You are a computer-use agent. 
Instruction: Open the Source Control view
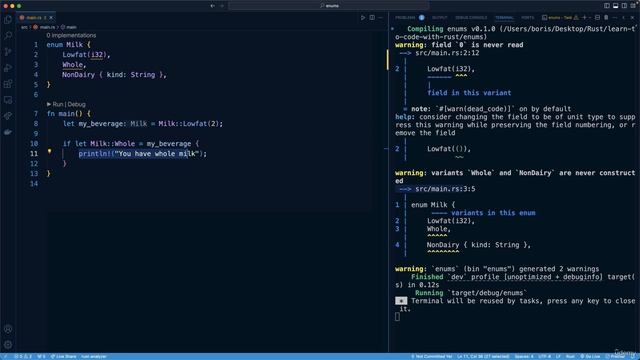[x=8, y=52]
